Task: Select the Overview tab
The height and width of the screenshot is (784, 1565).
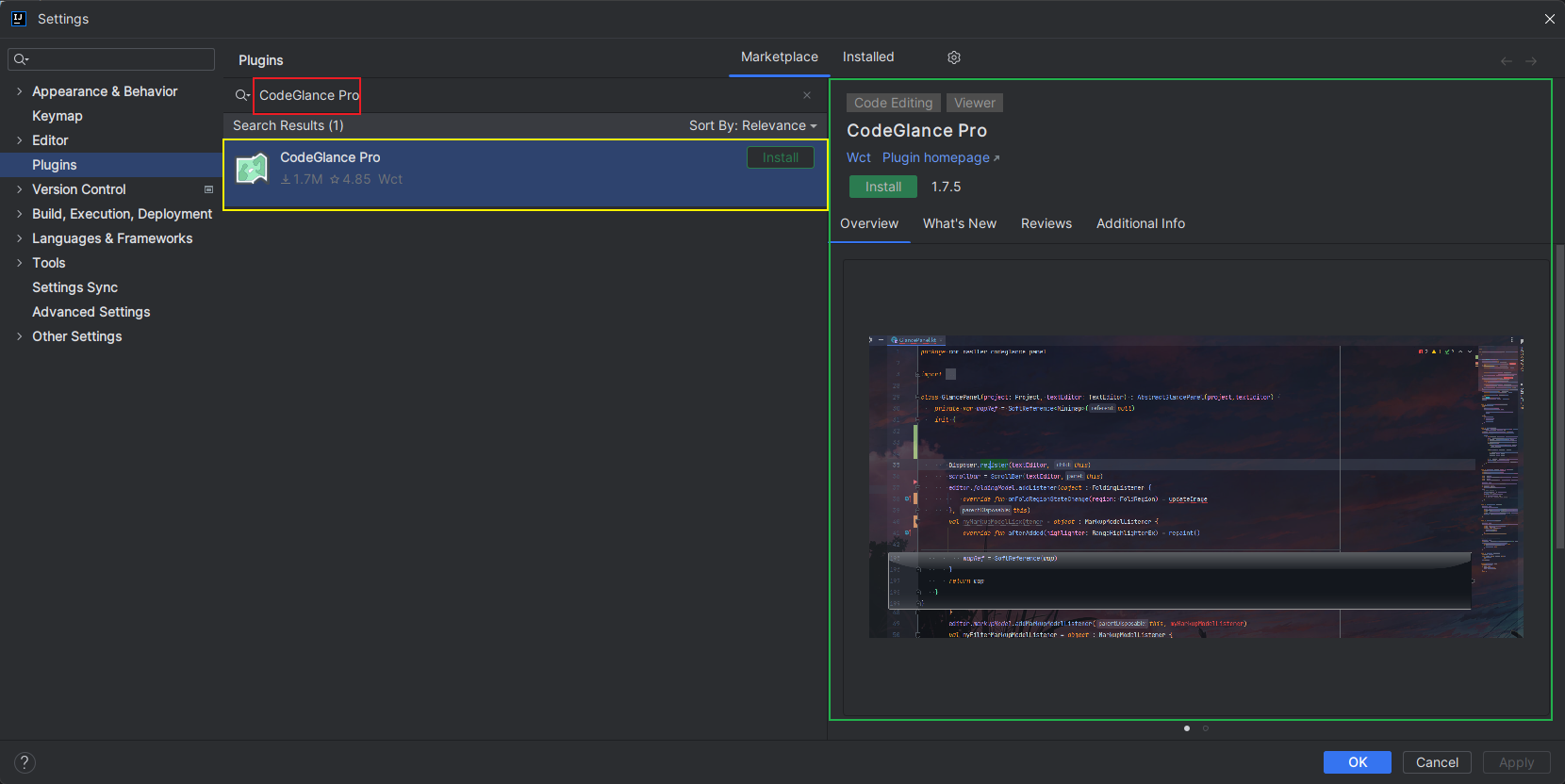Action: pos(869,223)
